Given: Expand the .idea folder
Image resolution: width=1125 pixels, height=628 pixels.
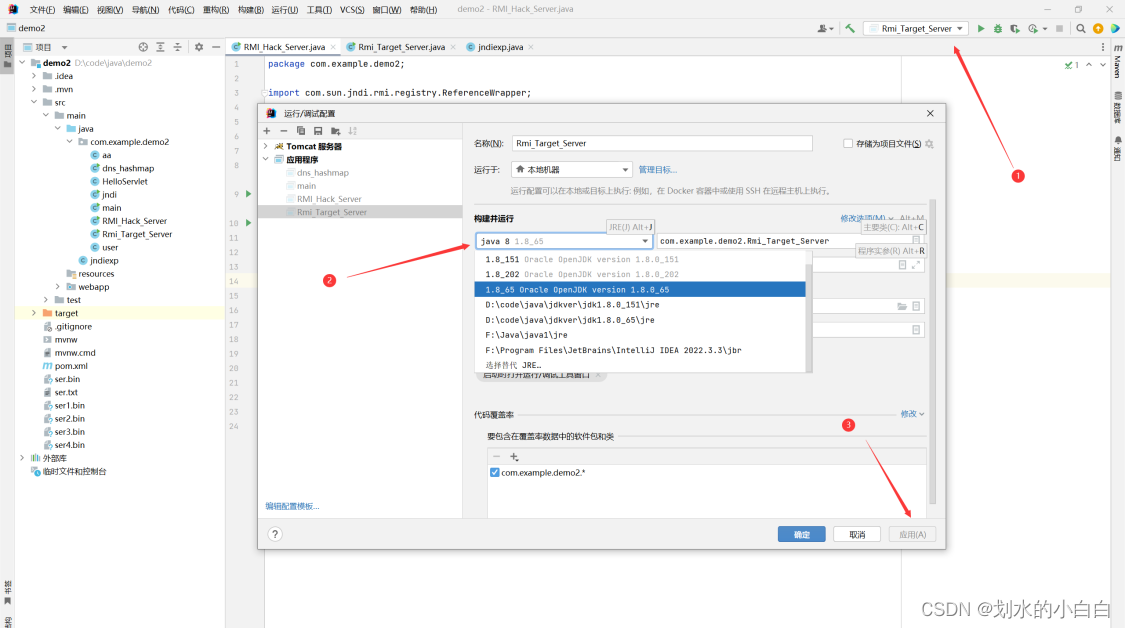Looking at the screenshot, I should pos(34,76).
